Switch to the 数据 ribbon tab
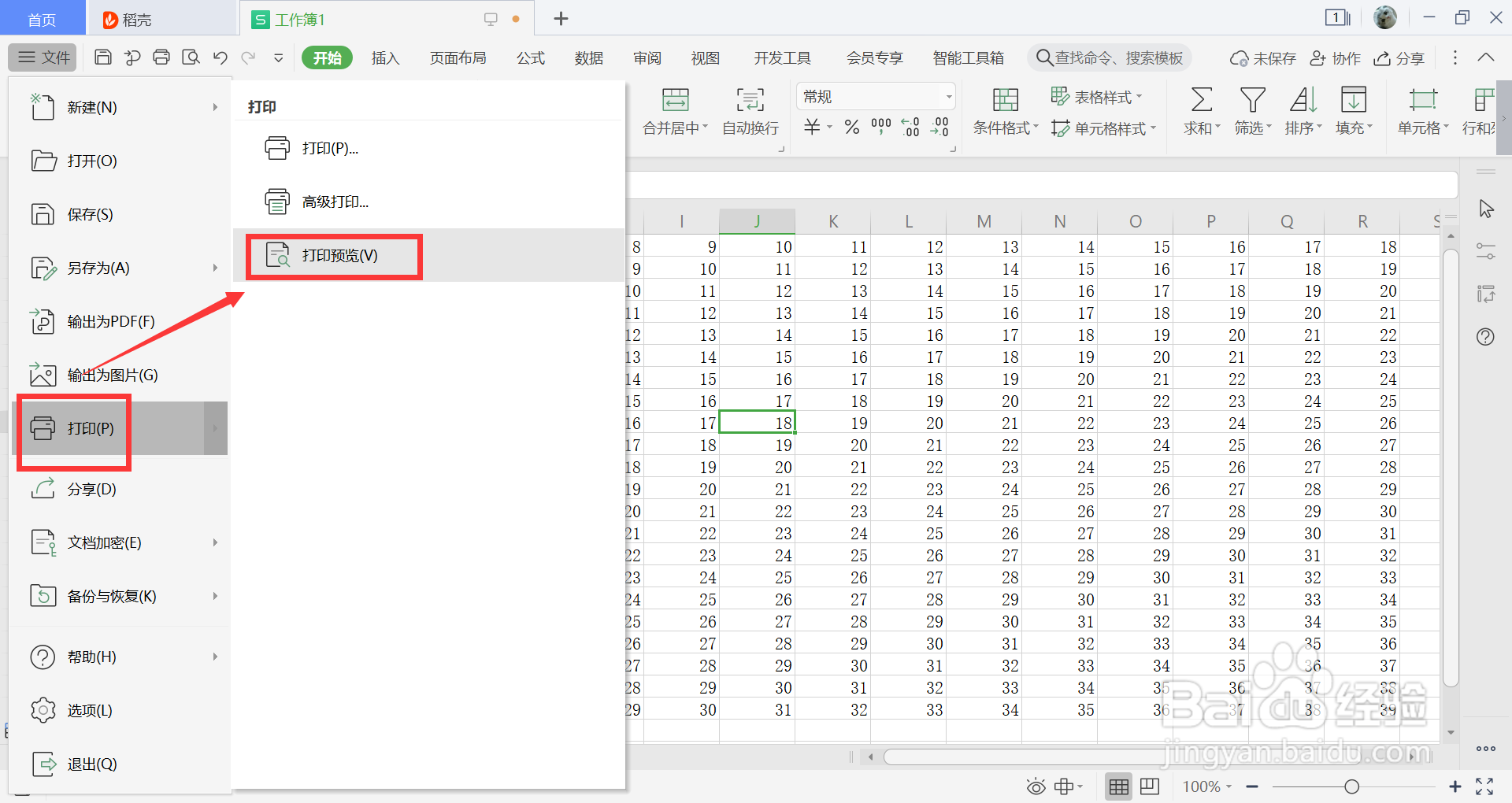 [589, 58]
